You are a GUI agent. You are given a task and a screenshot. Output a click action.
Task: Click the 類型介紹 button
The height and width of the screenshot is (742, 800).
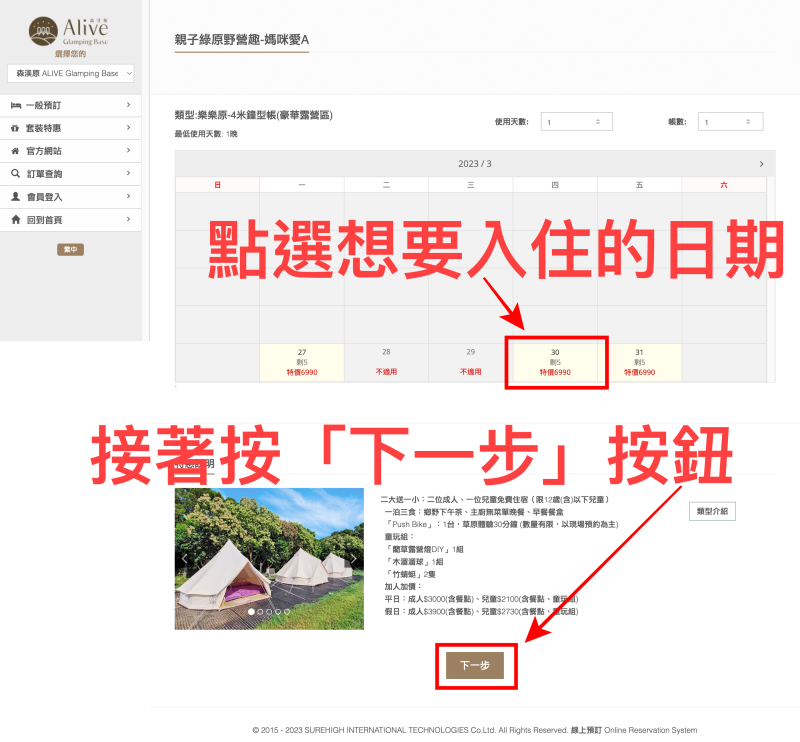pos(711,511)
